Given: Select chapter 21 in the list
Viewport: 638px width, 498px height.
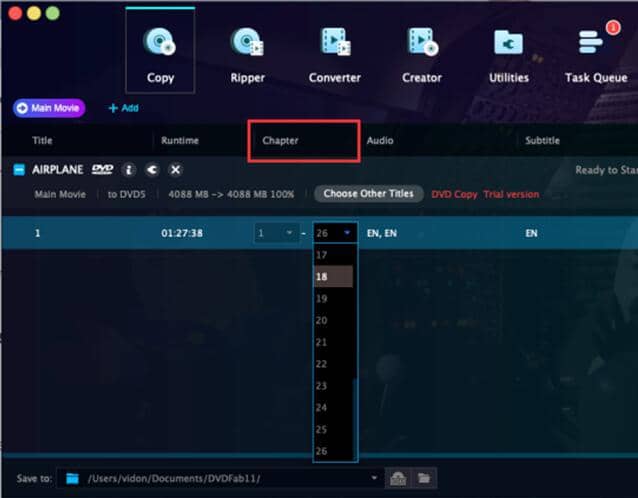Looking at the screenshot, I should tap(333, 342).
